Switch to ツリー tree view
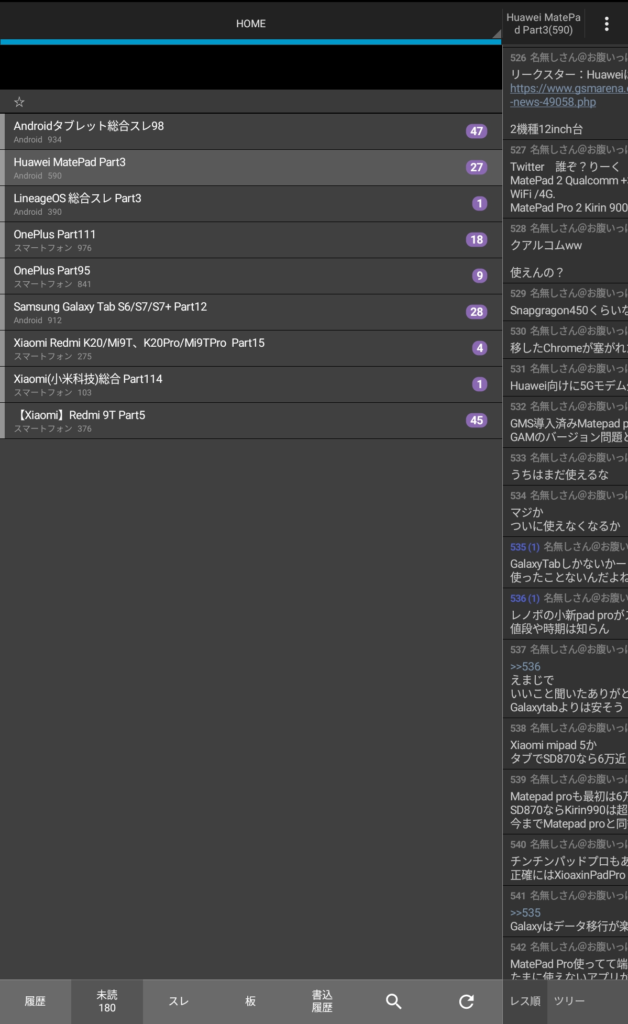Viewport: 628px width, 1024px height. click(569, 1001)
